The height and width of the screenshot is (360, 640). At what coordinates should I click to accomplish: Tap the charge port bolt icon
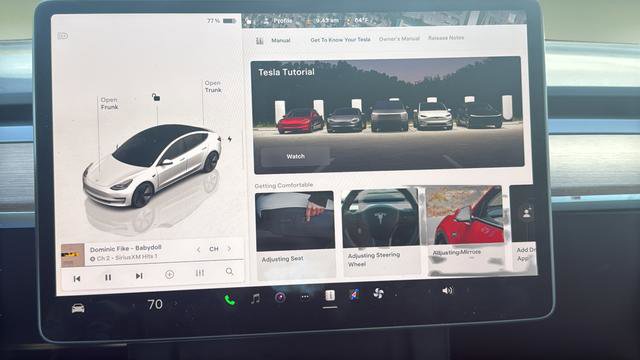click(x=230, y=139)
